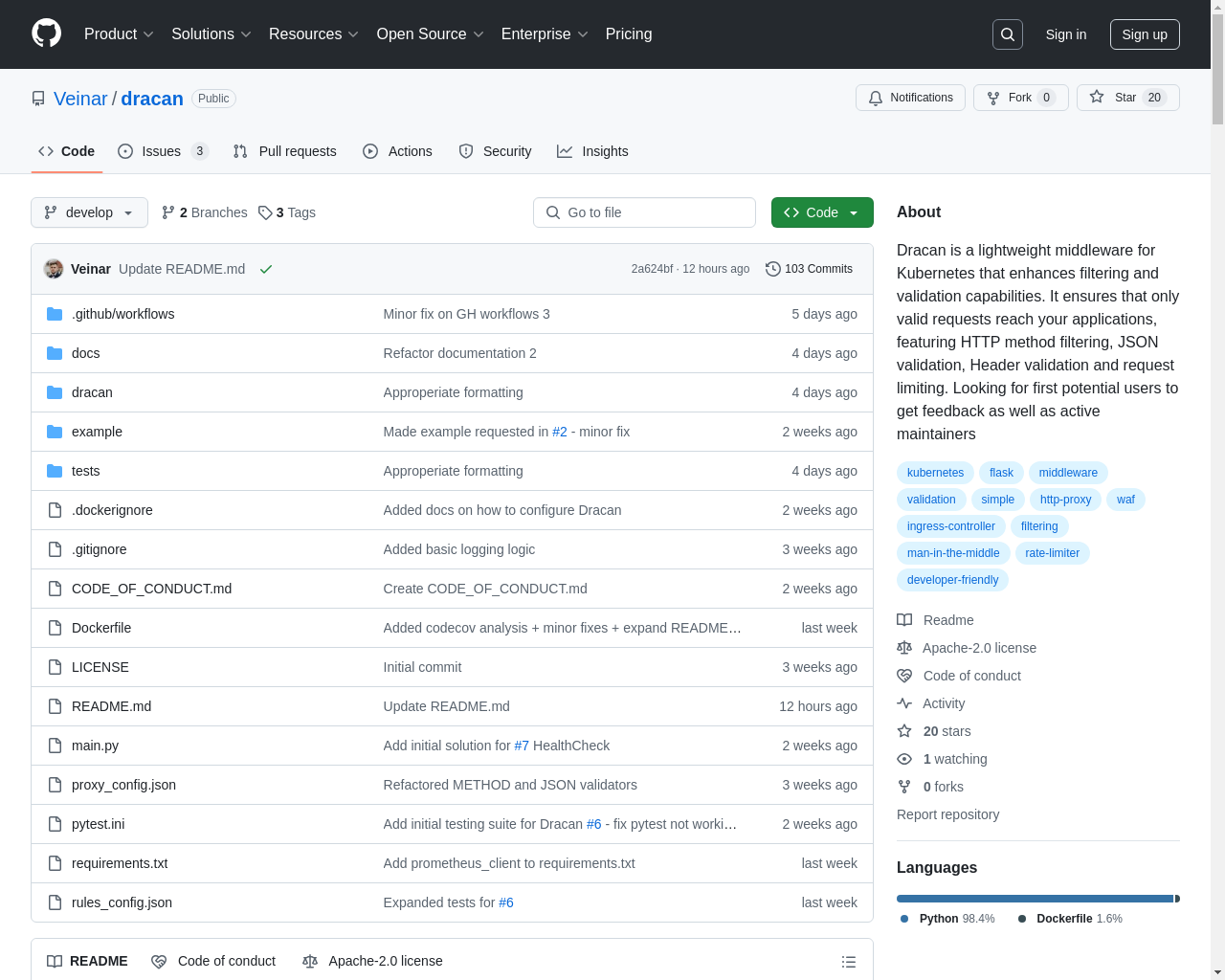Open the Enterprise dropdown menu
This screenshot has width=1225, height=980.
[545, 34]
